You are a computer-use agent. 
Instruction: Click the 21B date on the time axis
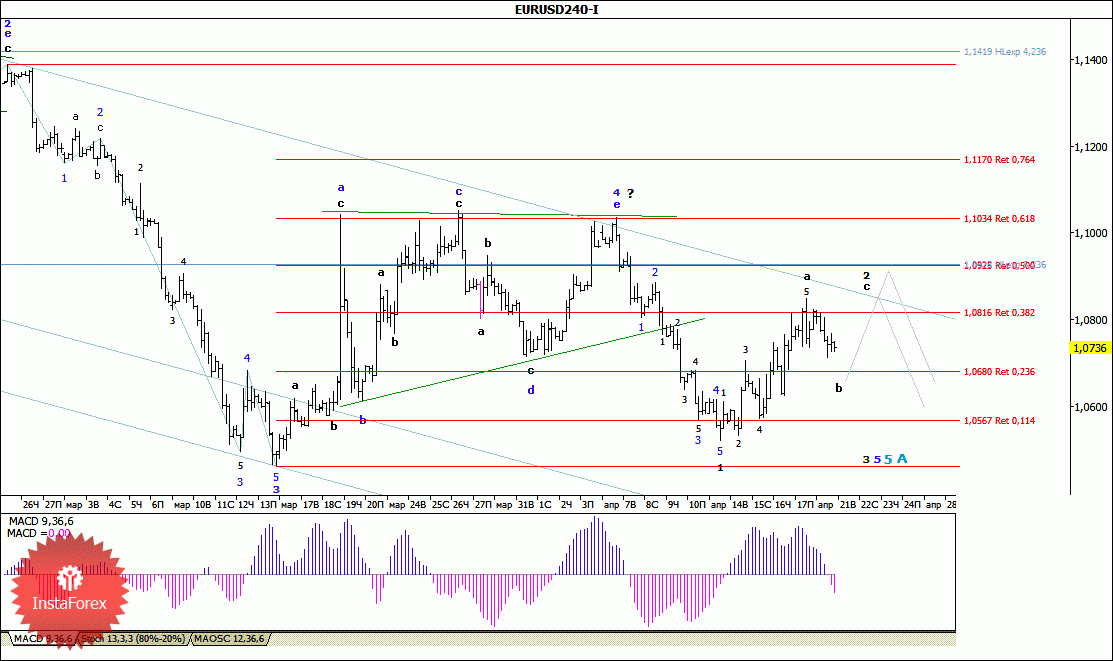[848, 505]
